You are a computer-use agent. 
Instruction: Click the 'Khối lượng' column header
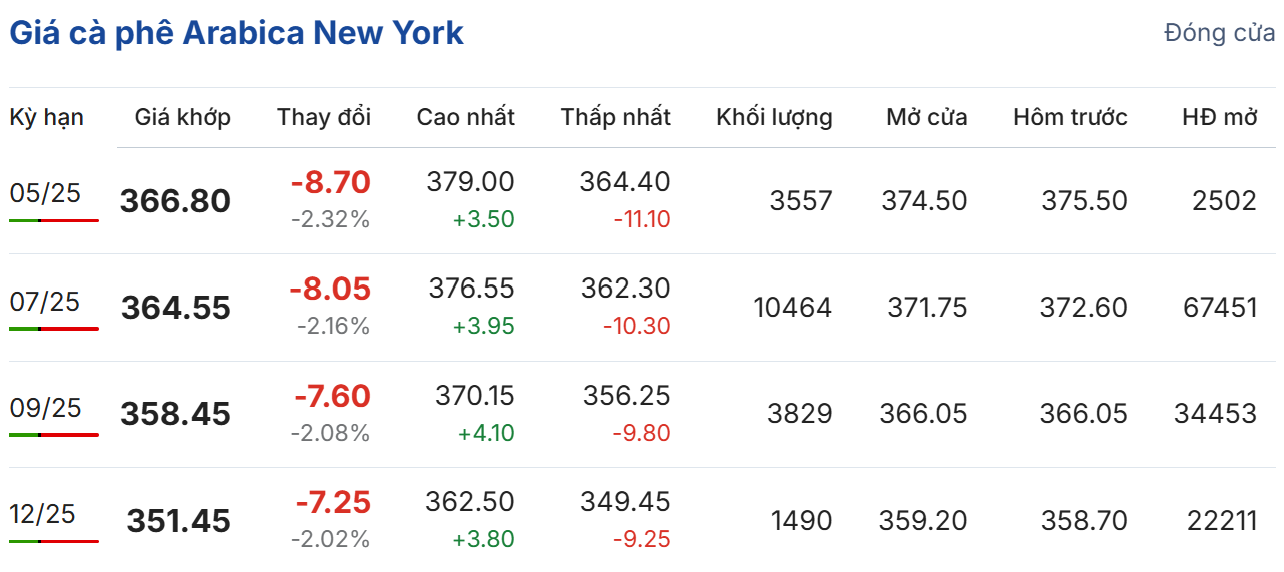[774, 117]
